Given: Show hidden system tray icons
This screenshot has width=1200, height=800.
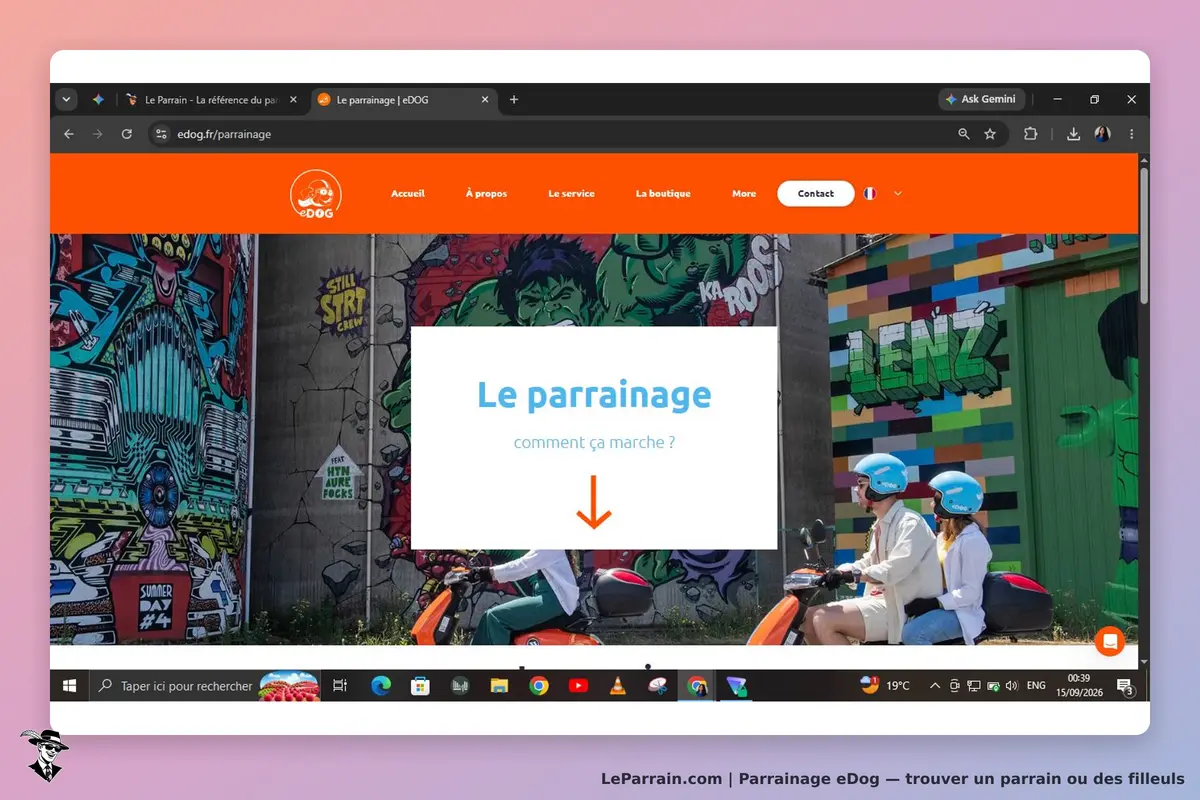Looking at the screenshot, I should [935, 686].
